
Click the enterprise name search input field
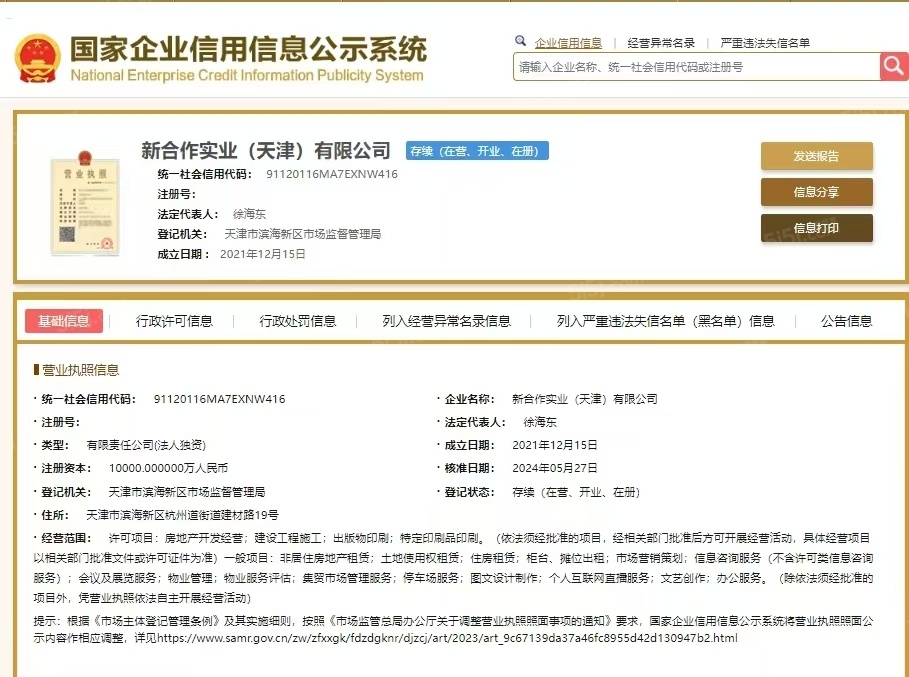tap(696, 67)
